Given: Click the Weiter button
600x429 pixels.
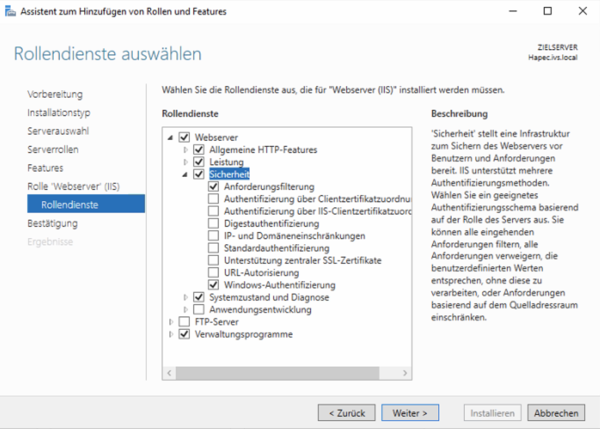Looking at the screenshot, I should click(x=410, y=413).
